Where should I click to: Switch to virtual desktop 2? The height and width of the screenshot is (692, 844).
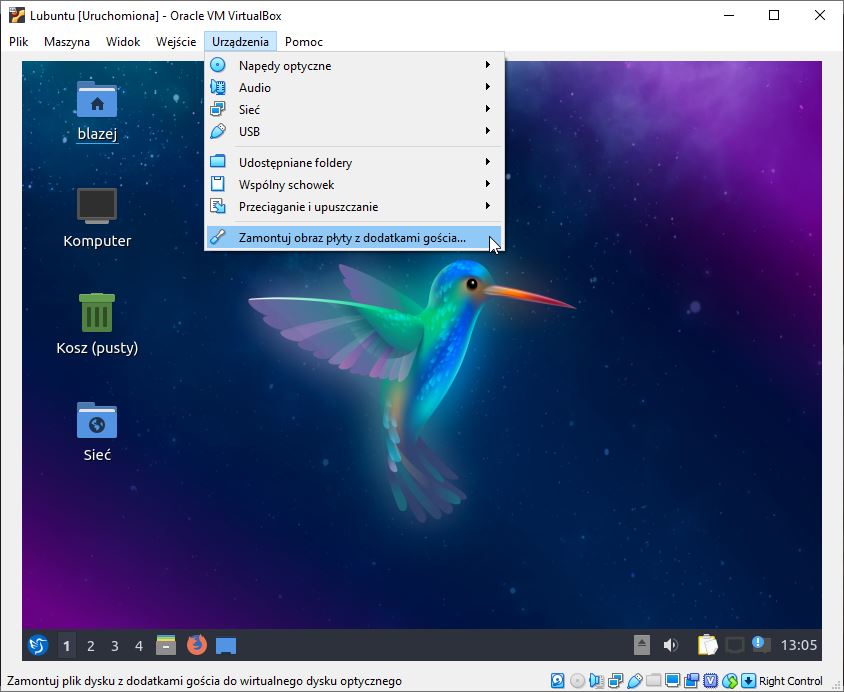(90, 646)
